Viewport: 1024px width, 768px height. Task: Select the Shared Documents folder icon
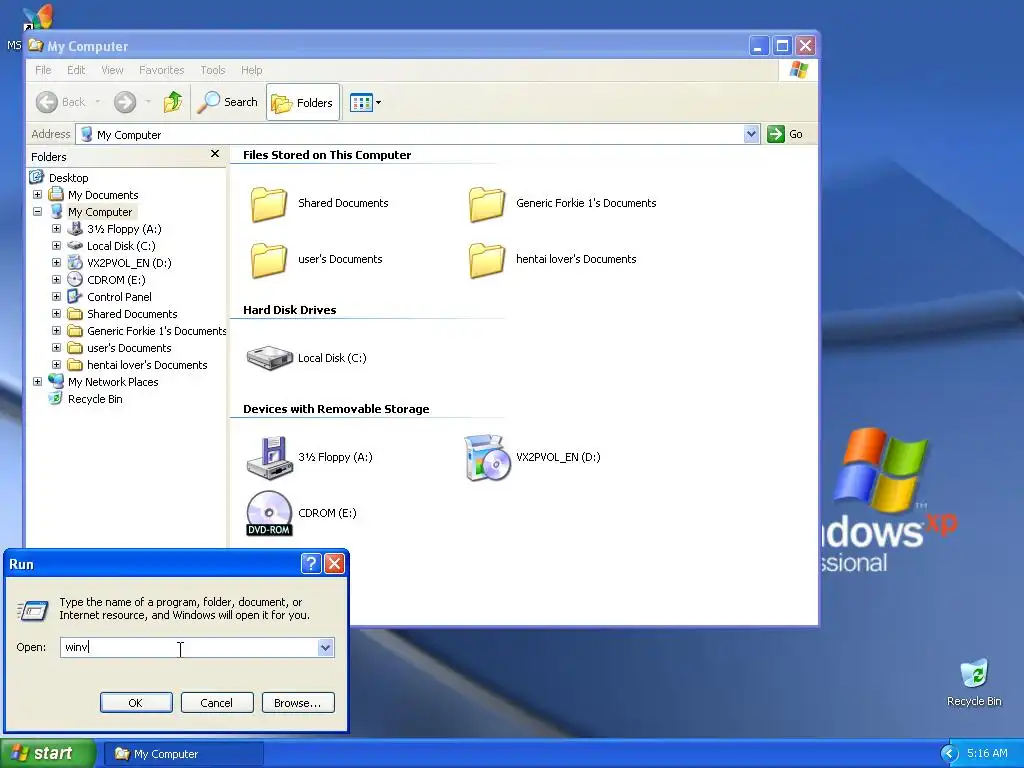(x=269, y=204)
